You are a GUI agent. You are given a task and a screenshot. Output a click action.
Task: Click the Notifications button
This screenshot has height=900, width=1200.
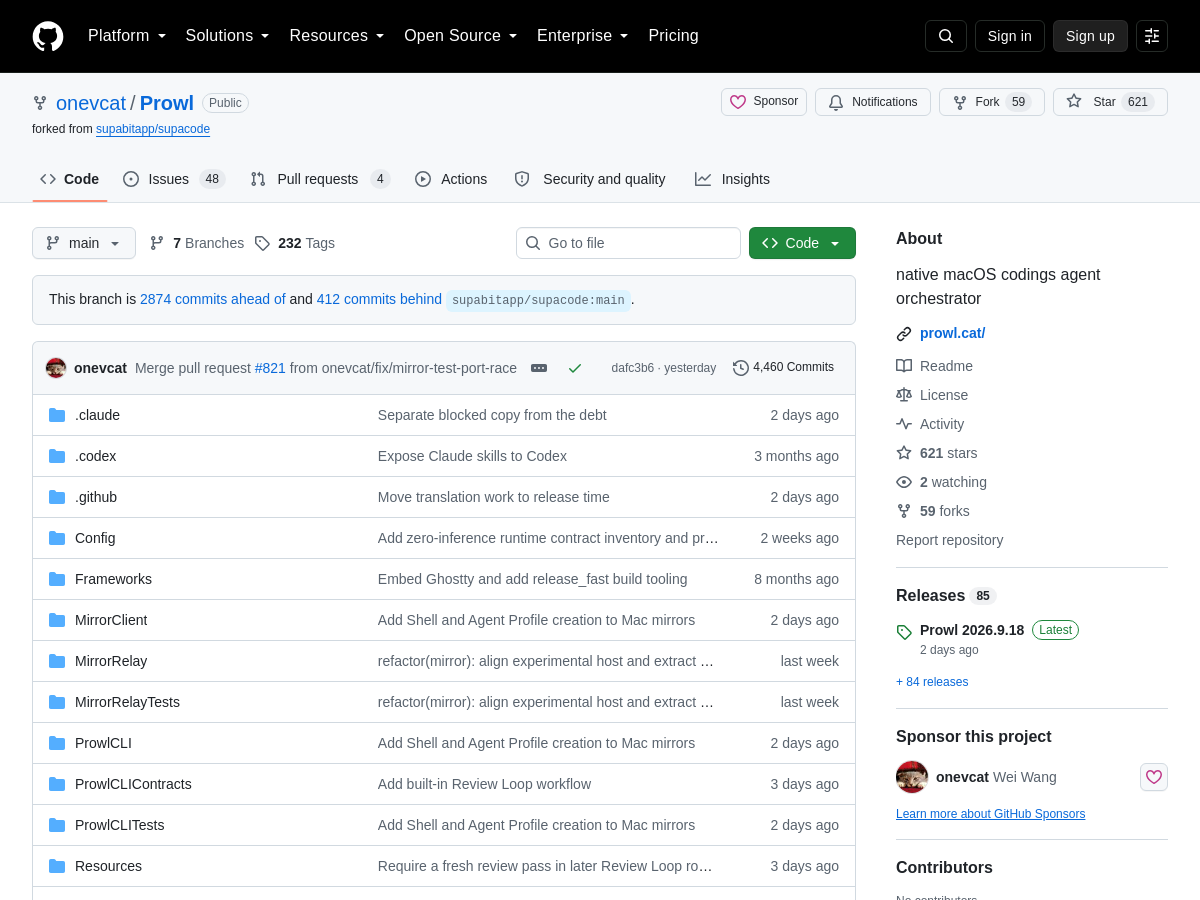pos(873,102)
